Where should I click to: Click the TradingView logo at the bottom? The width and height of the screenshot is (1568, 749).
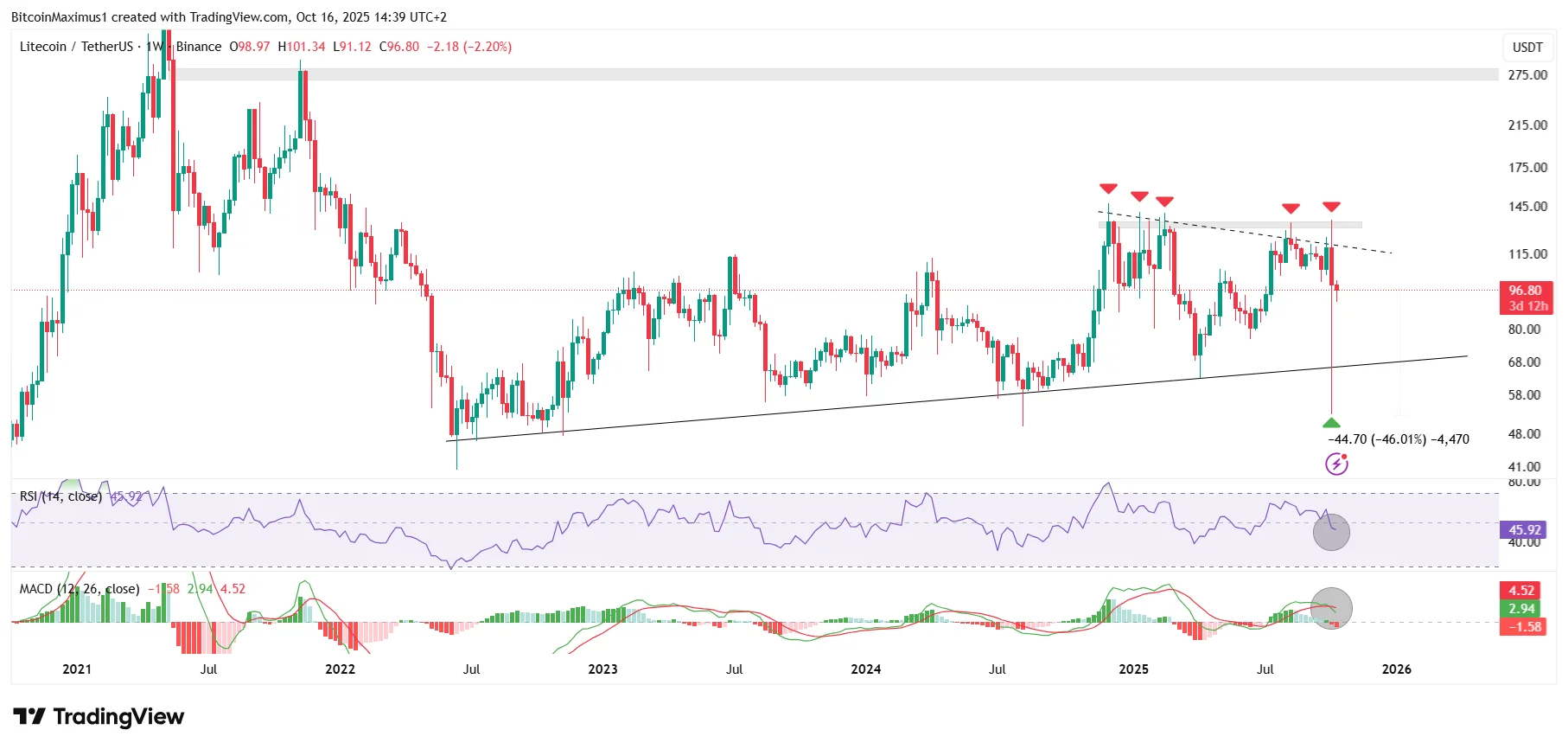(x=99, y=717)
